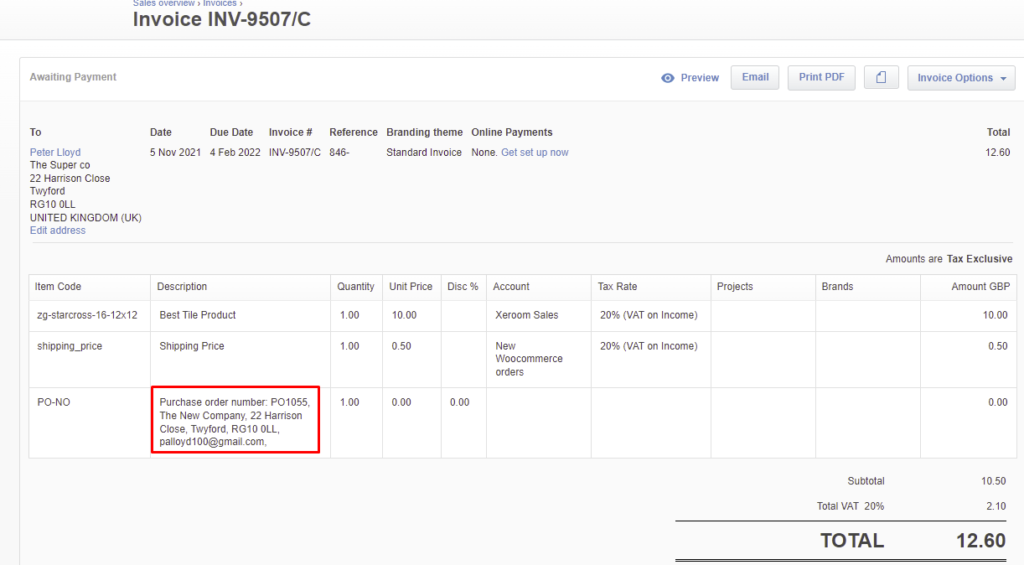Click the copy invoice icon button
The height and width of the screenshot is (565, 1024).
tap(881, 77)
